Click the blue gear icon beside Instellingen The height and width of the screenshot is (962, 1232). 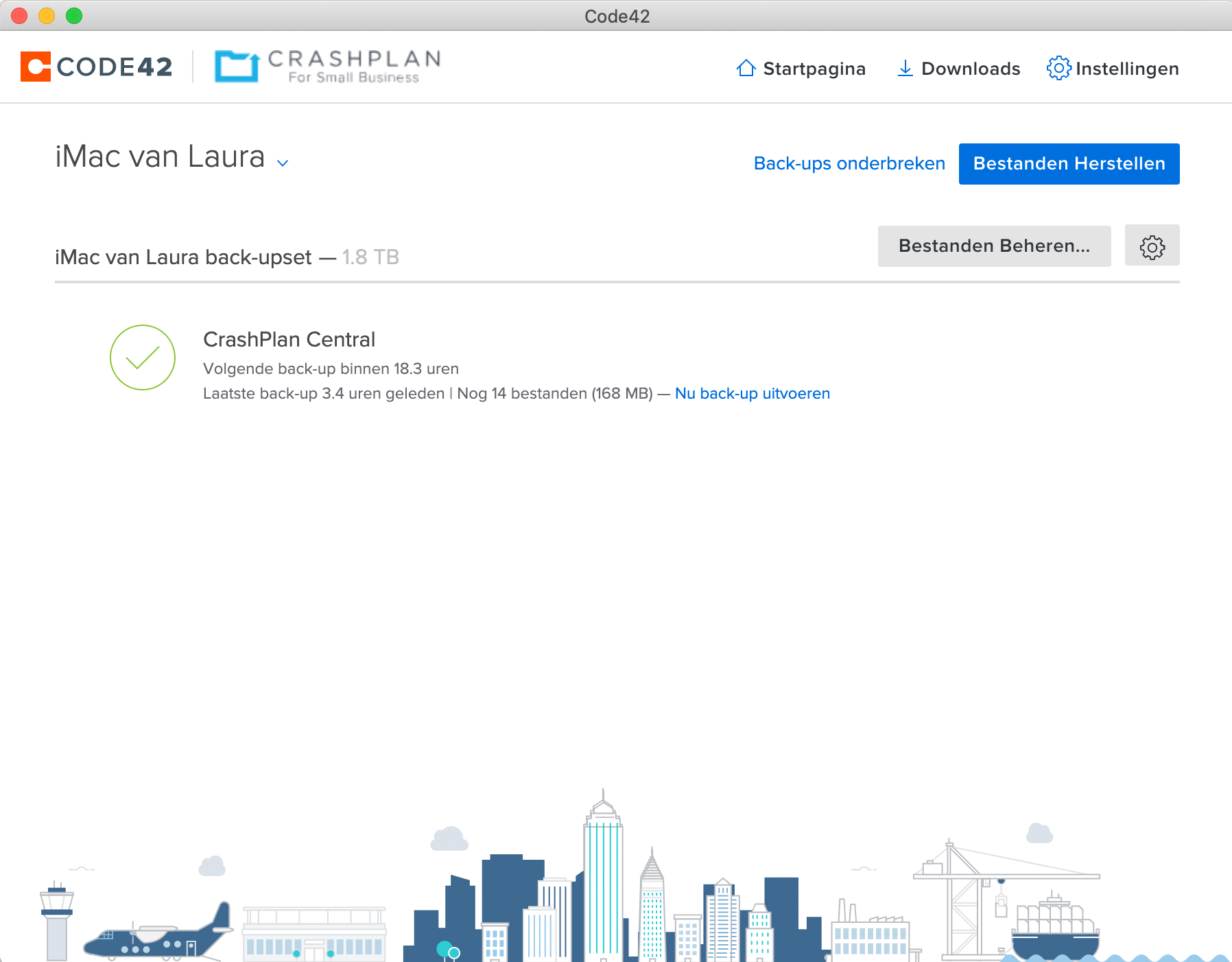[1058, 69]
